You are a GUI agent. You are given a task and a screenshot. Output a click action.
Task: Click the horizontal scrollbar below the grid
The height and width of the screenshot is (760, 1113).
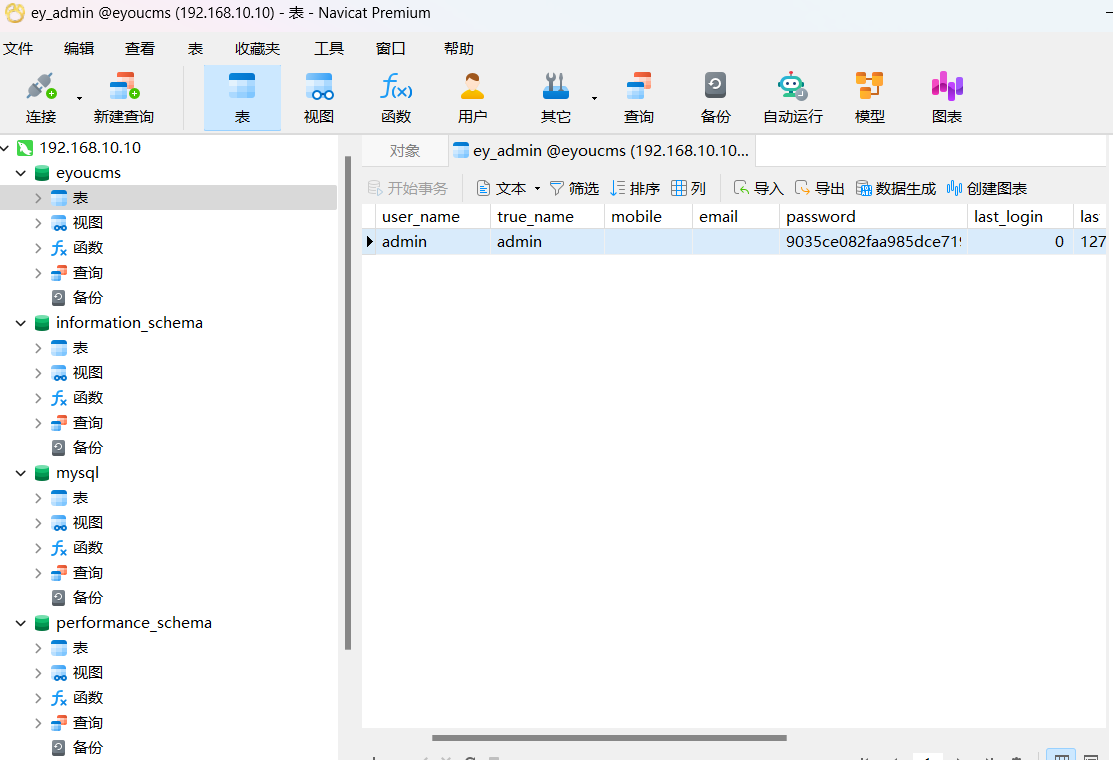coord(608,738)
